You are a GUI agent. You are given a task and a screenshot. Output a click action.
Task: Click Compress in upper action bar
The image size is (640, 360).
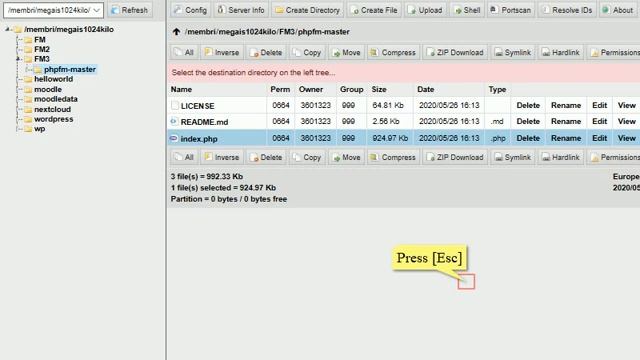tap(393, 52)
